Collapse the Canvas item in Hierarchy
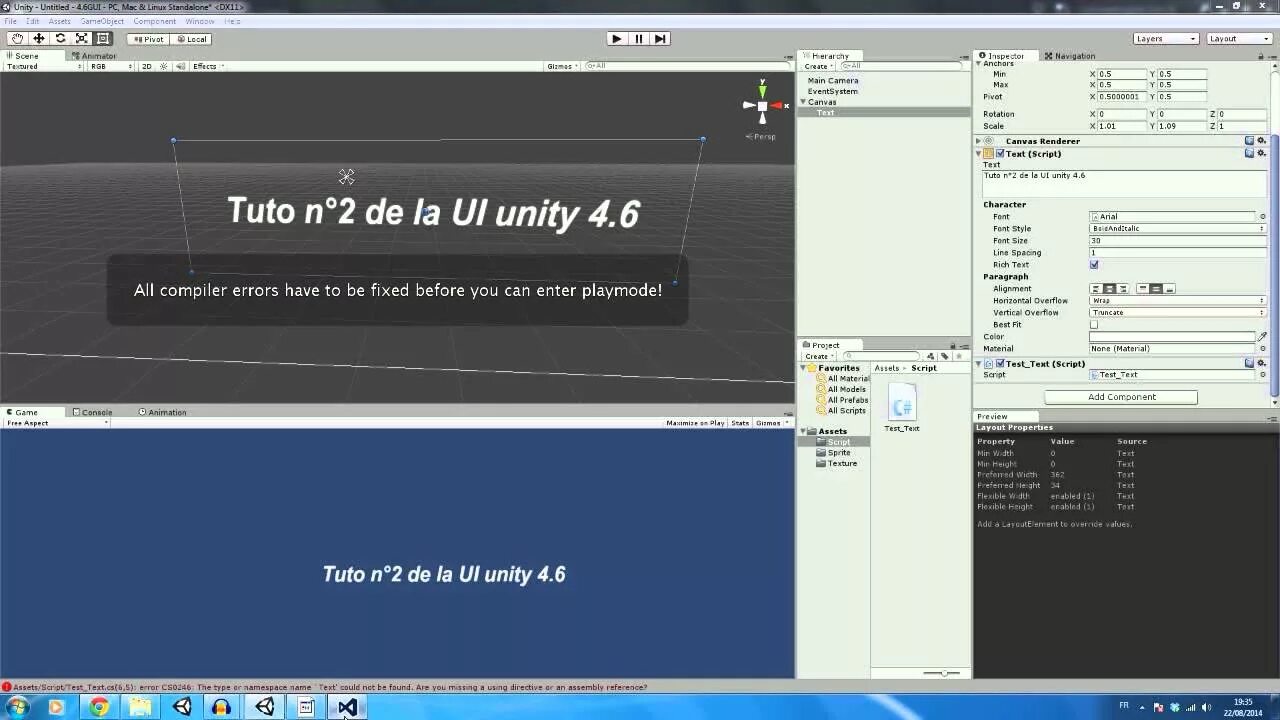This screenshot has height=720, width=1280. point(802,102)
